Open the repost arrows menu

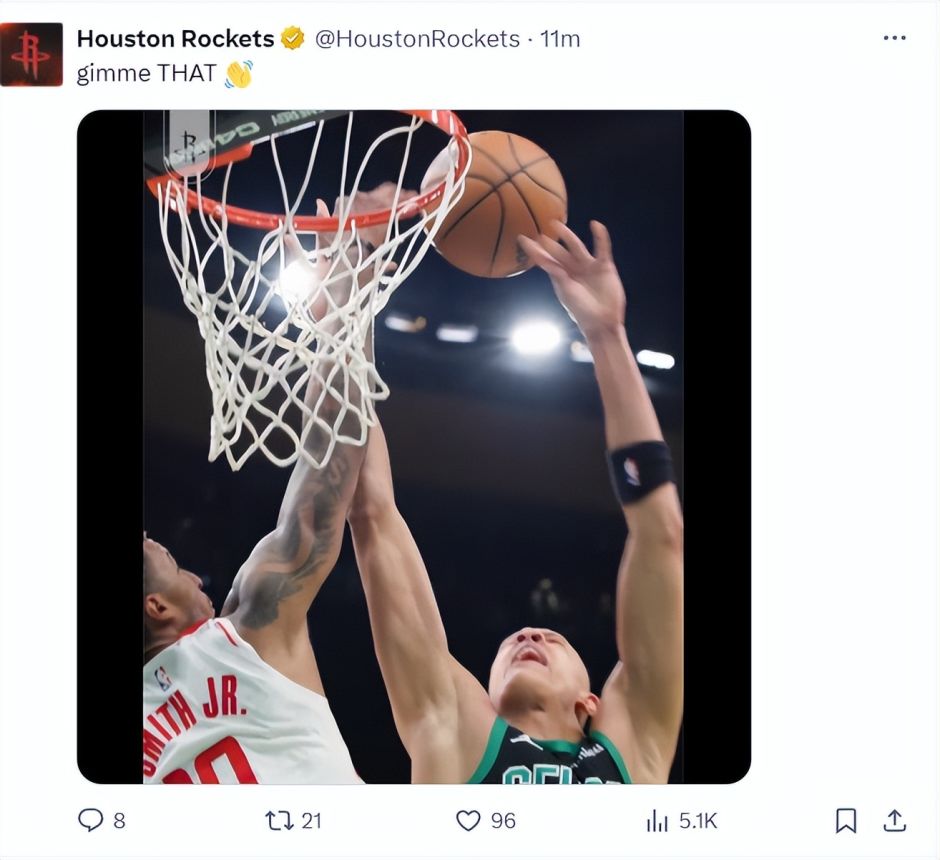pyautogui.click(x=278, y=820)
